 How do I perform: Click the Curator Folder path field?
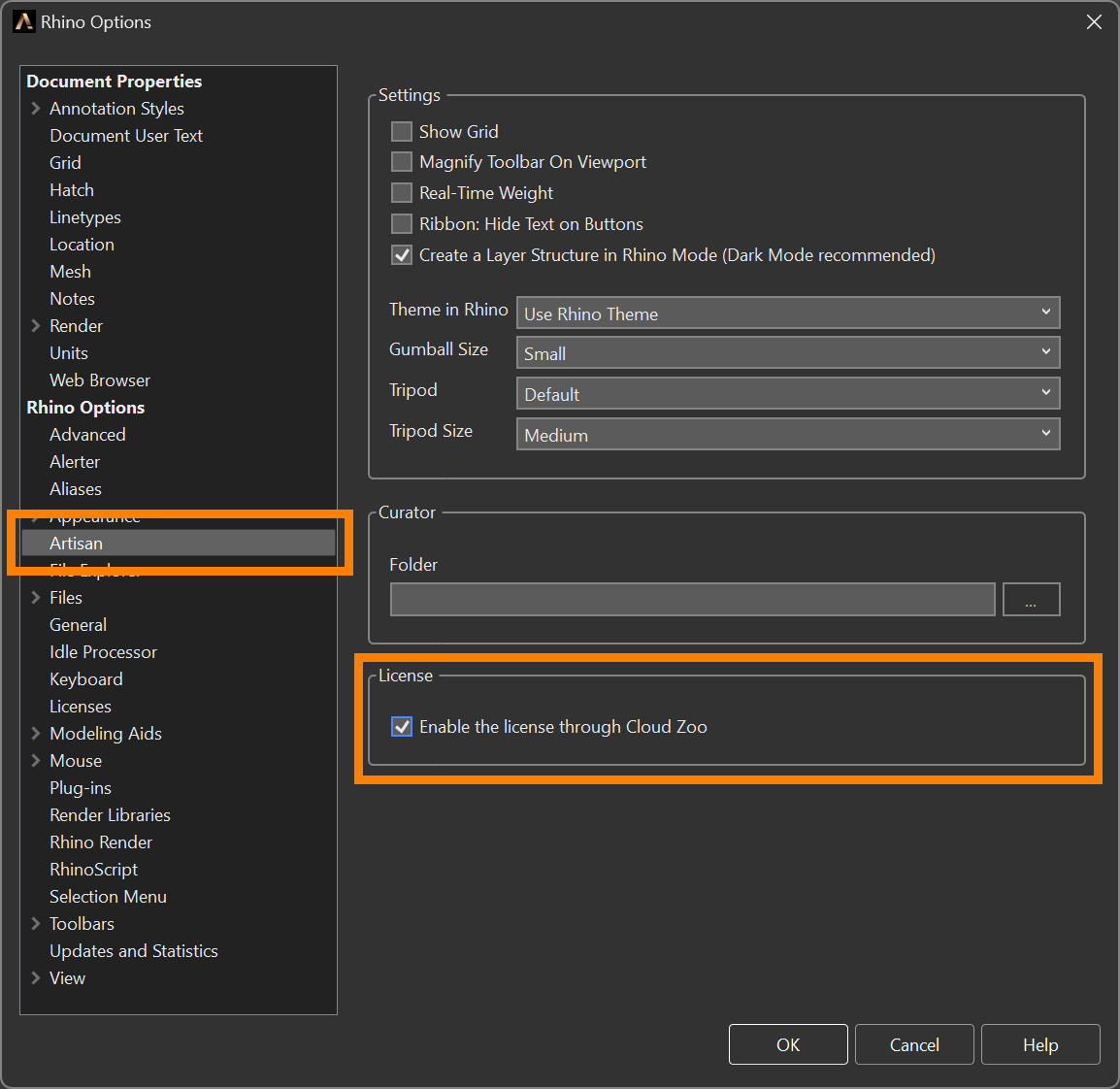click(692, 600)
